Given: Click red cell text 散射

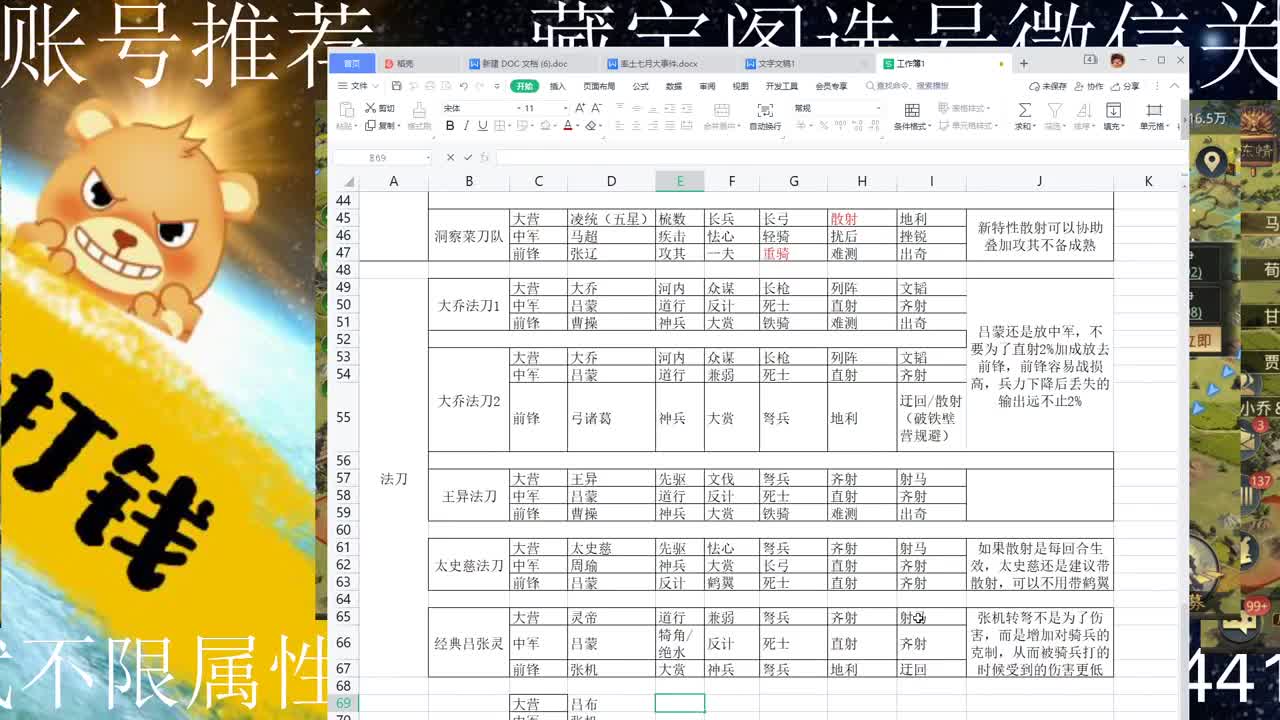Looking at the screenshot, I should click(844, 219).
